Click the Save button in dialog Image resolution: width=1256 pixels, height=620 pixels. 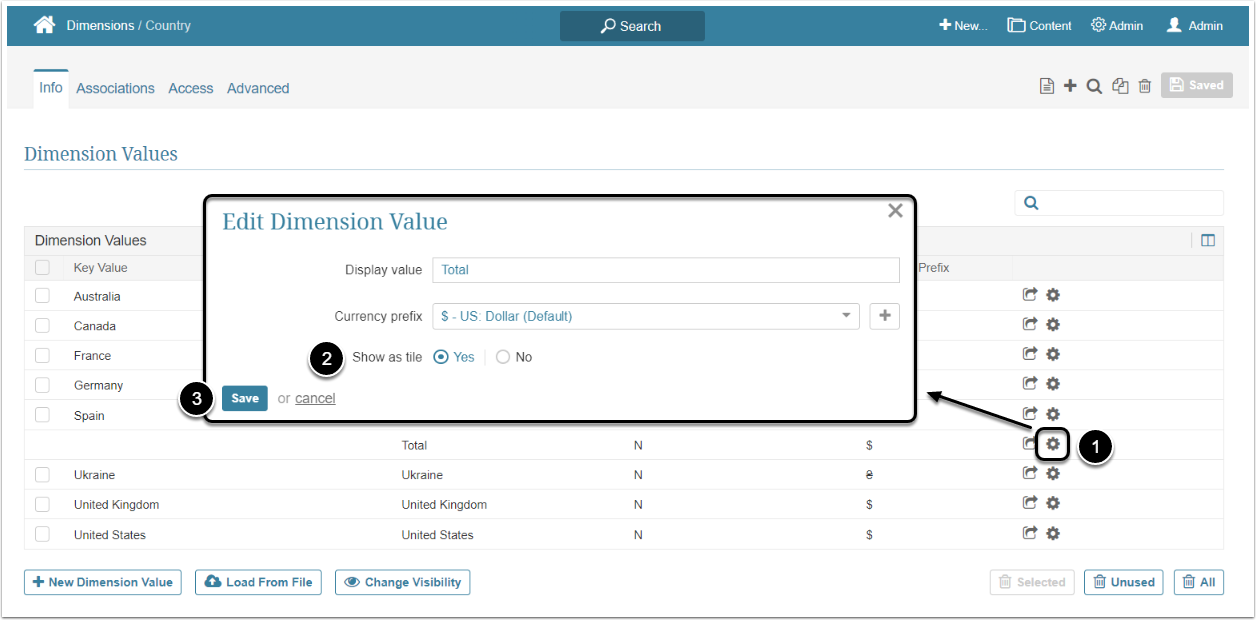245,398
